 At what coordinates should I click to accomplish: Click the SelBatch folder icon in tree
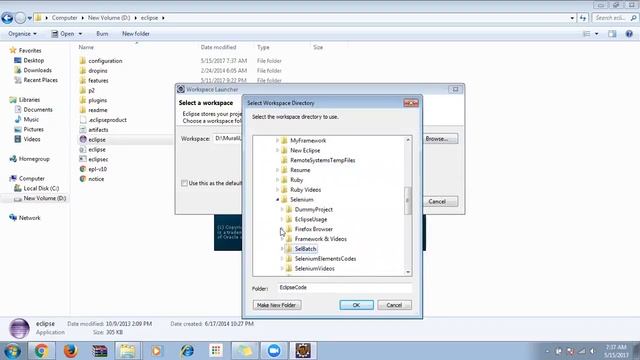(289, 249)
